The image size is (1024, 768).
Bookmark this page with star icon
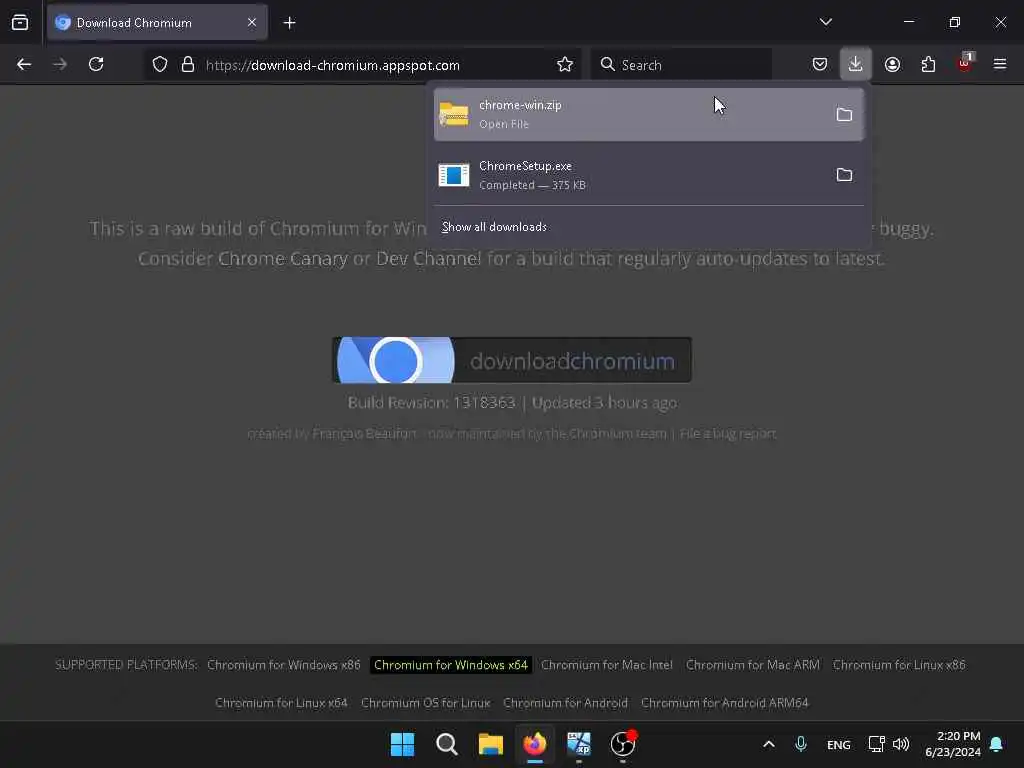tap(565, 65)
